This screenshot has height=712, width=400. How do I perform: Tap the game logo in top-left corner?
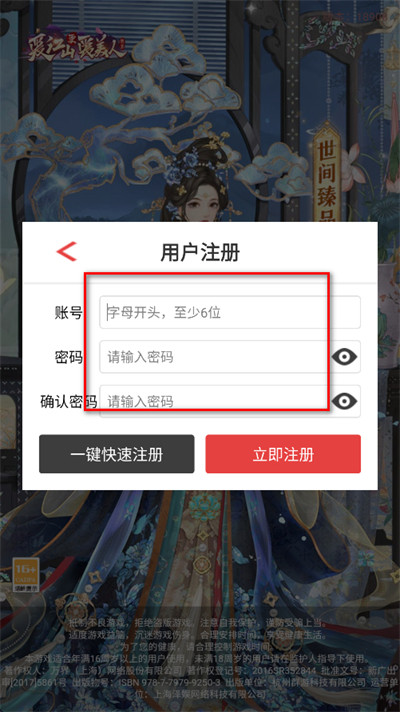tap(74, 45)
